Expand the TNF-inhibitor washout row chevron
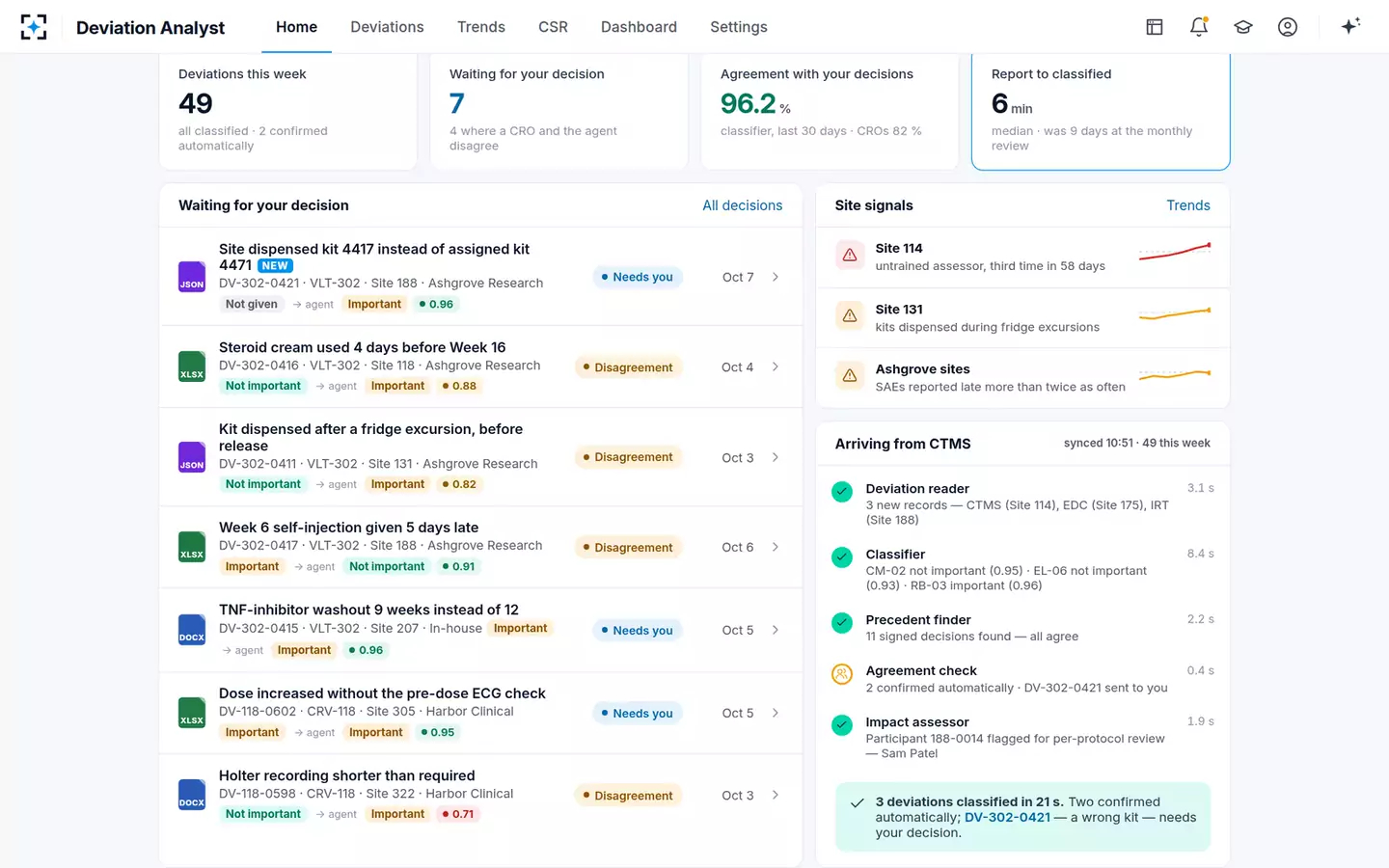Viewport: 1389px width, 868px height. point(776,630)
